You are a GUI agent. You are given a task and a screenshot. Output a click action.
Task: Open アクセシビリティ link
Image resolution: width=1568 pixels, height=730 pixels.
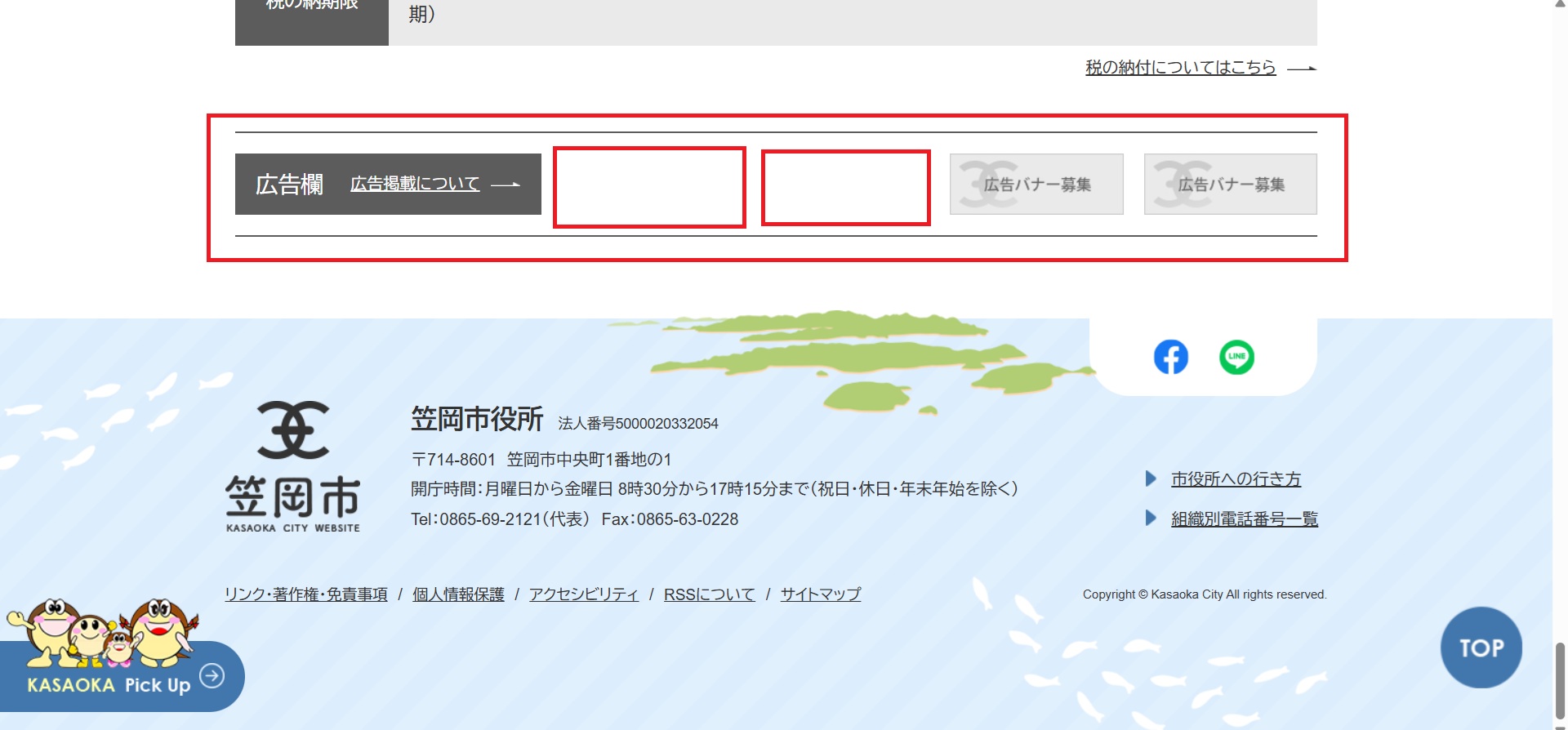pyautogui.click(x=584, y=594)
